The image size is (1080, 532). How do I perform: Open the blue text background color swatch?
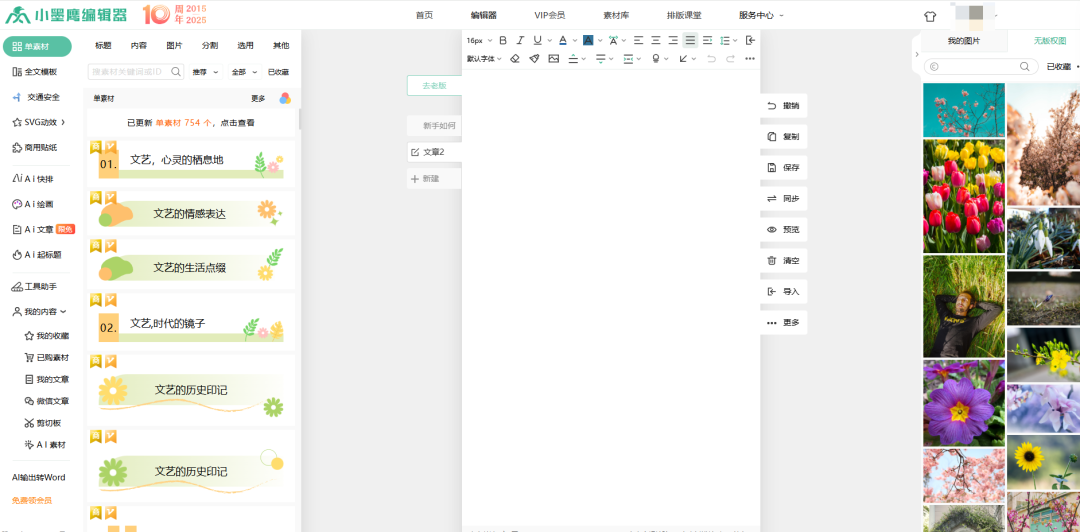(x=588, y=40)
